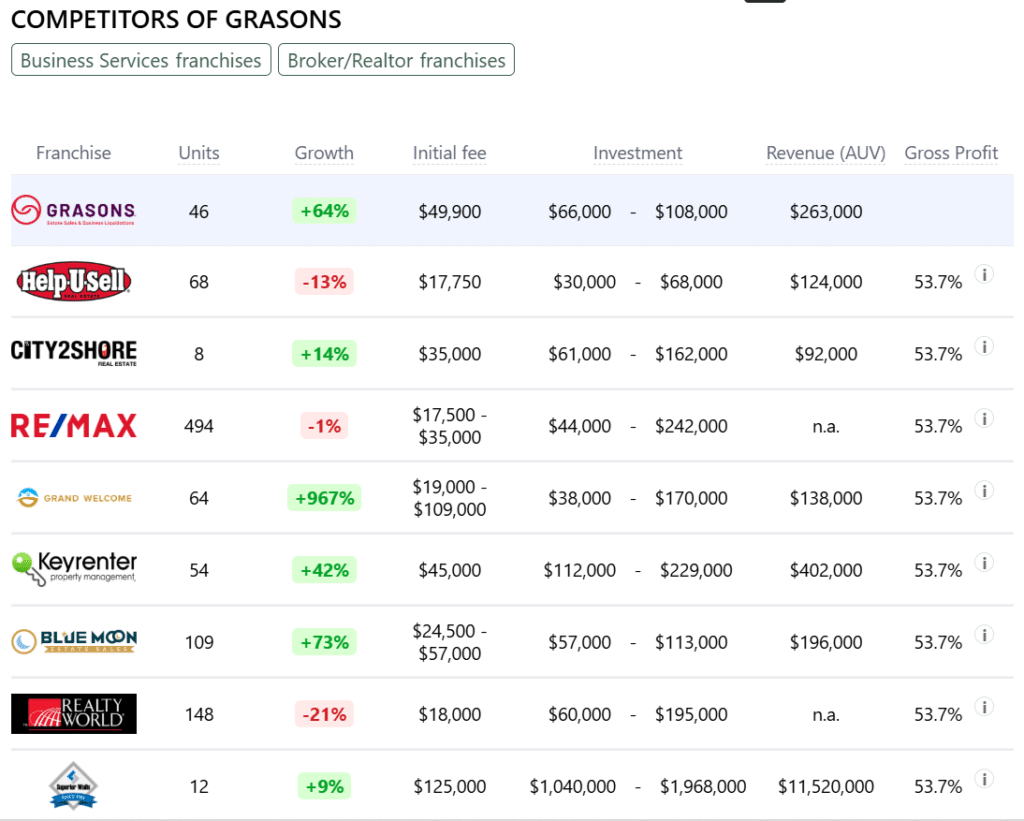The image size is (1024, 821).
Task: Open the City2Shore Real Estate logo
Action: tap(73, 353)
